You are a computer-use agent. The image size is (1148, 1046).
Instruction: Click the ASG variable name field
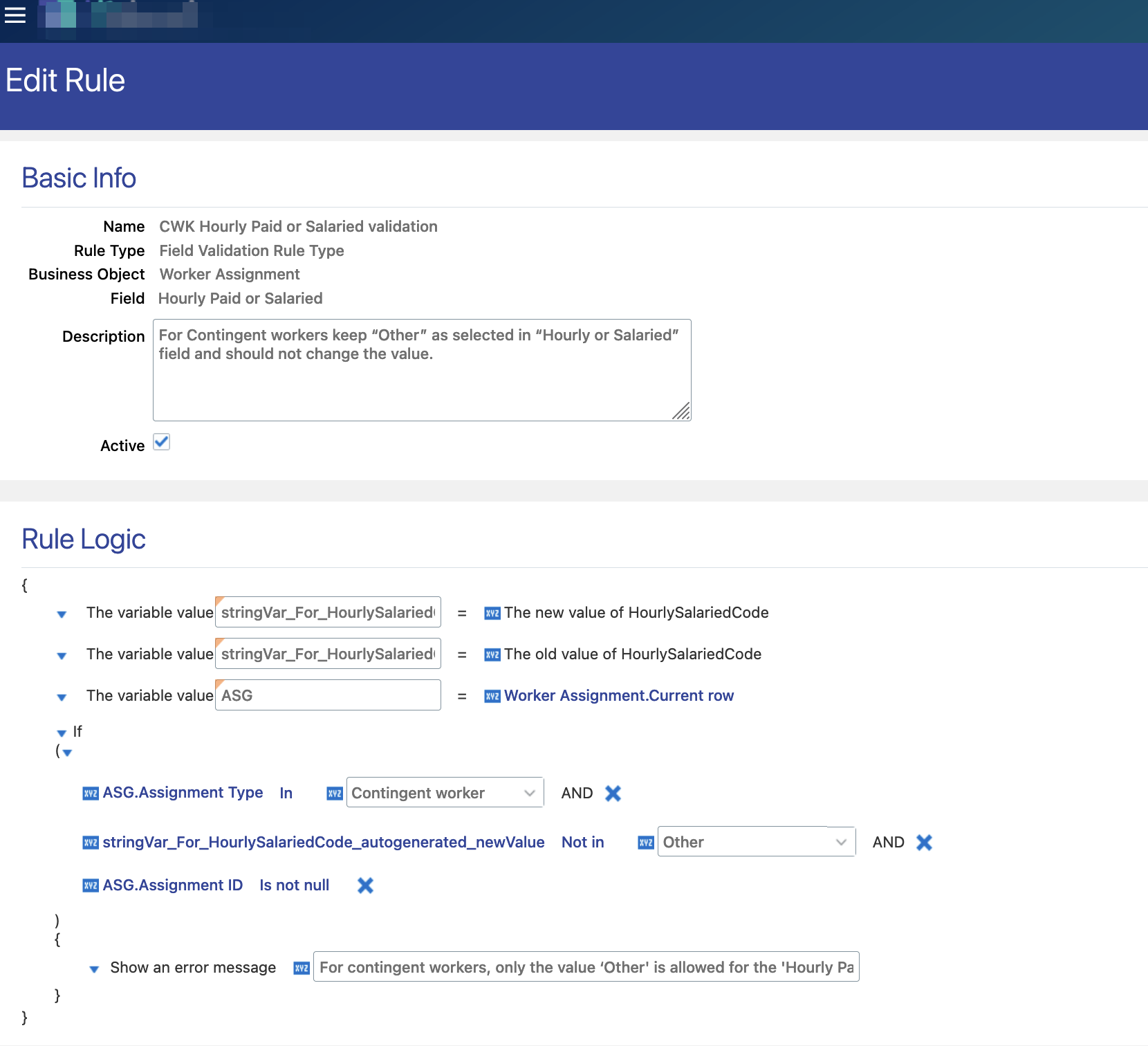pos(328,695)
